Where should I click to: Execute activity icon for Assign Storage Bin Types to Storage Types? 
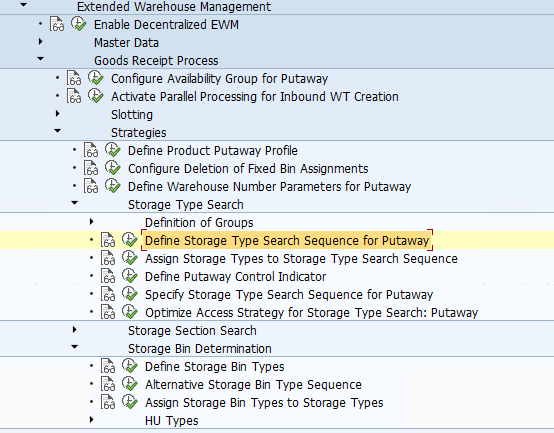[x=130, y=402]
